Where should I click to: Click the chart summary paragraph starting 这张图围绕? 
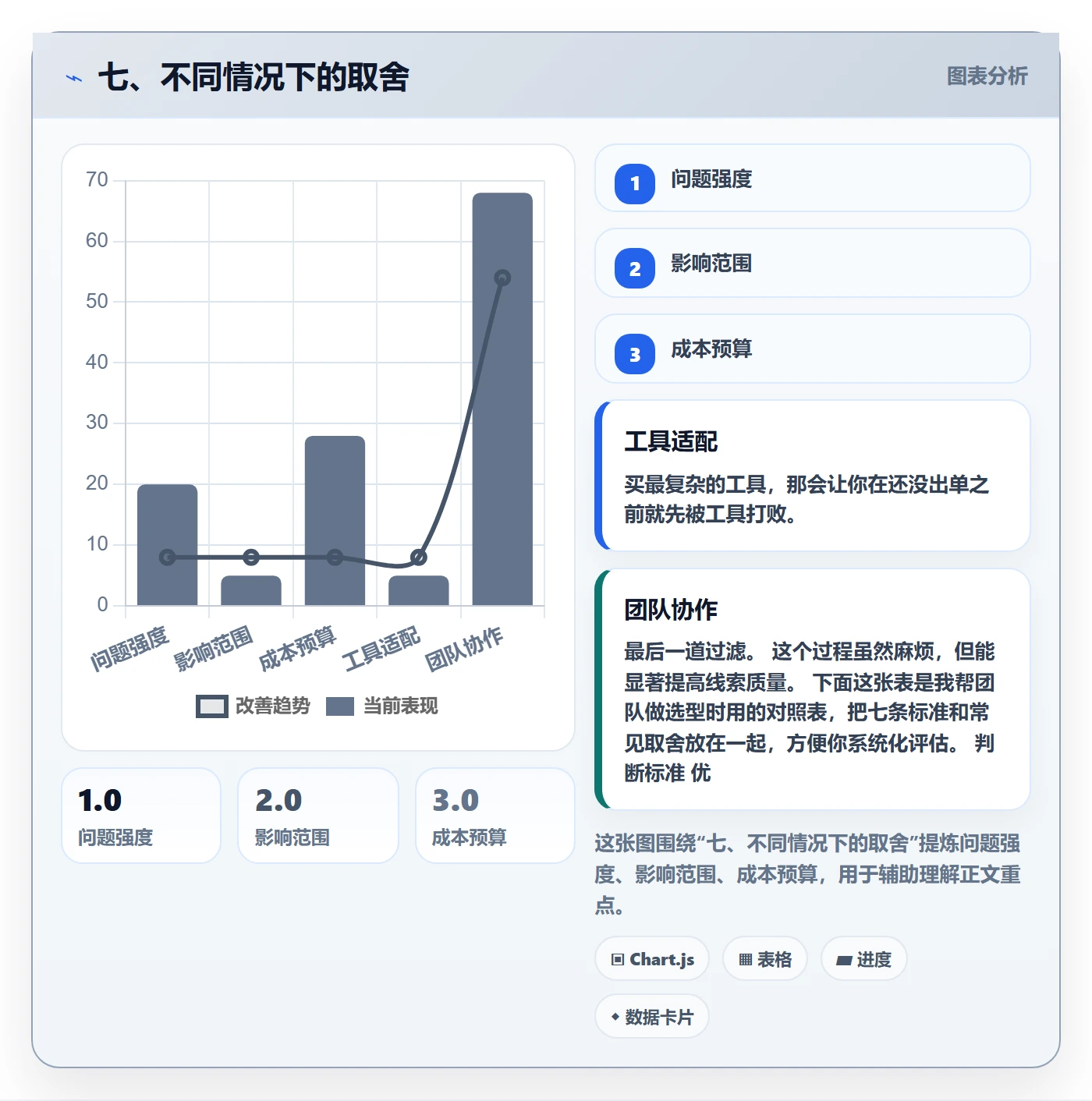click(x=808, y=874)
